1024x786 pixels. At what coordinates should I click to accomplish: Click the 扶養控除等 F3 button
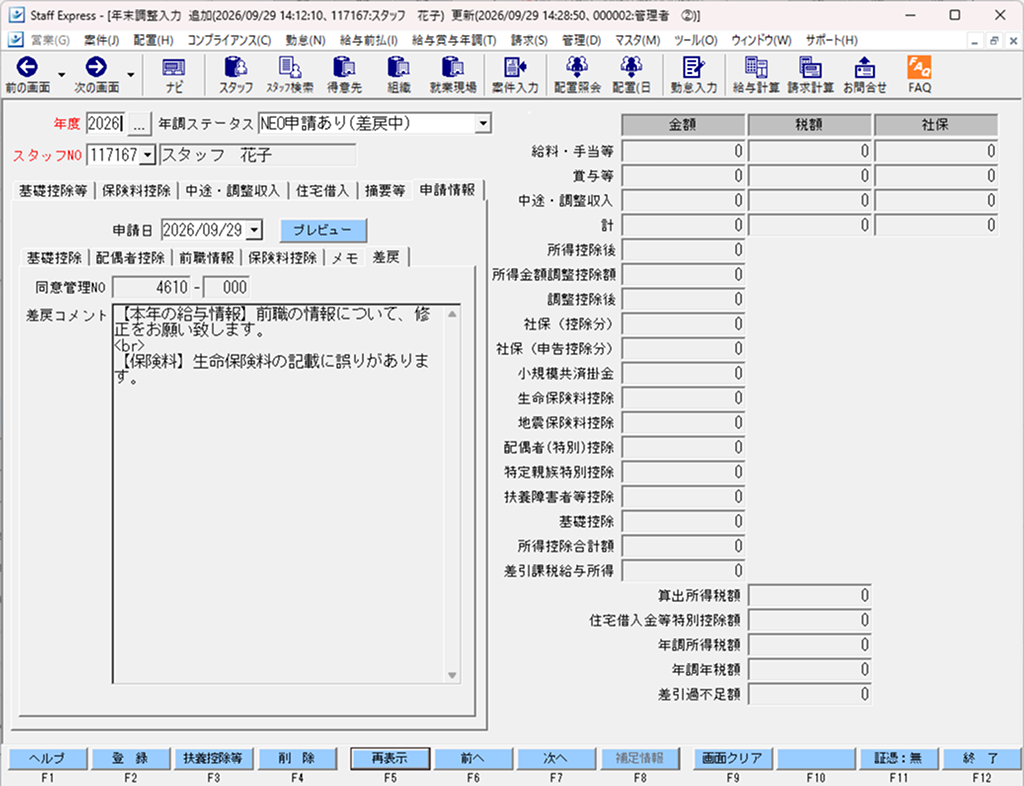pos(213,759)
